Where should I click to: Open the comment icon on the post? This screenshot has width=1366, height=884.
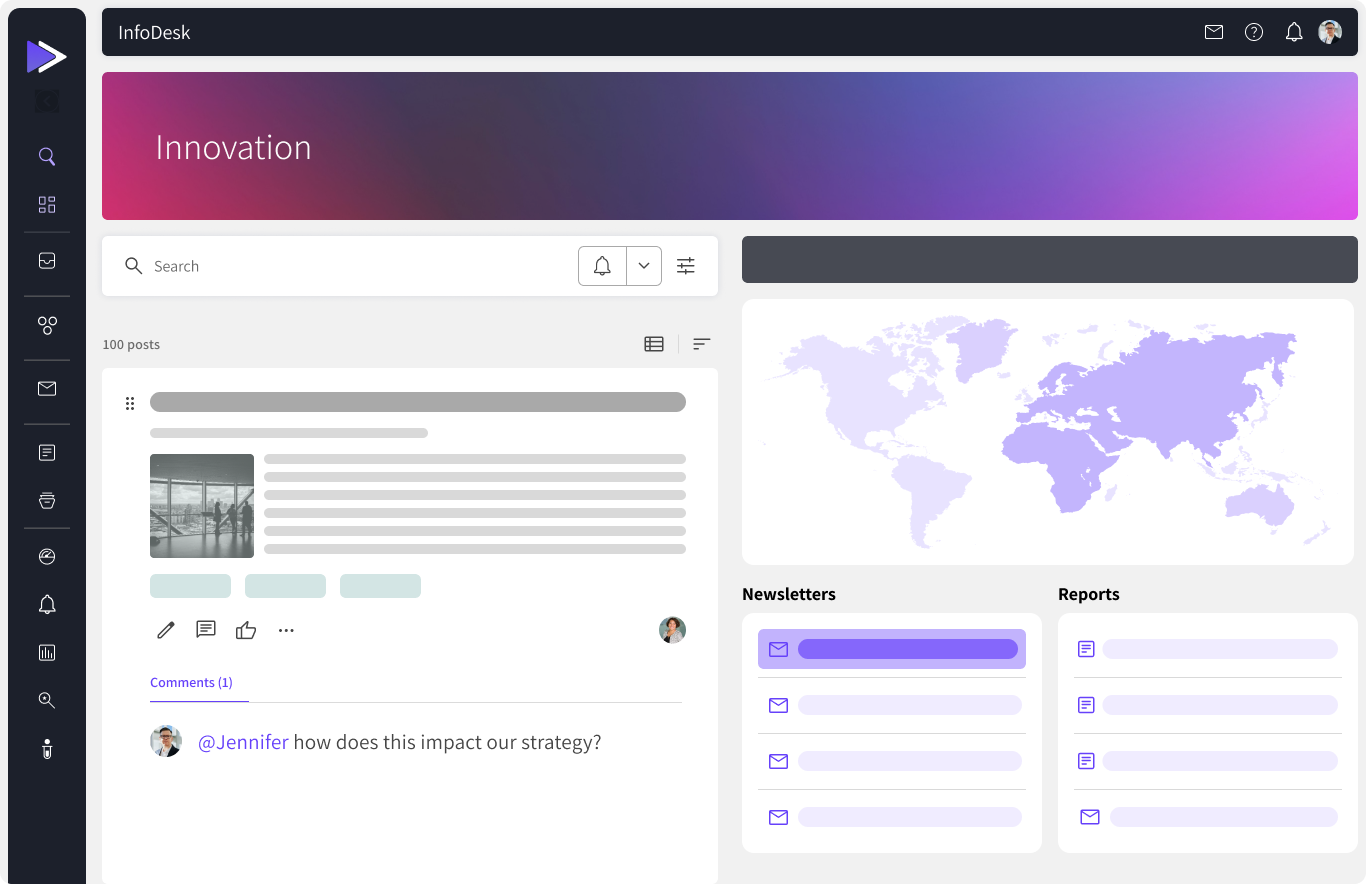pyautogui.click(x=206, y=630)
